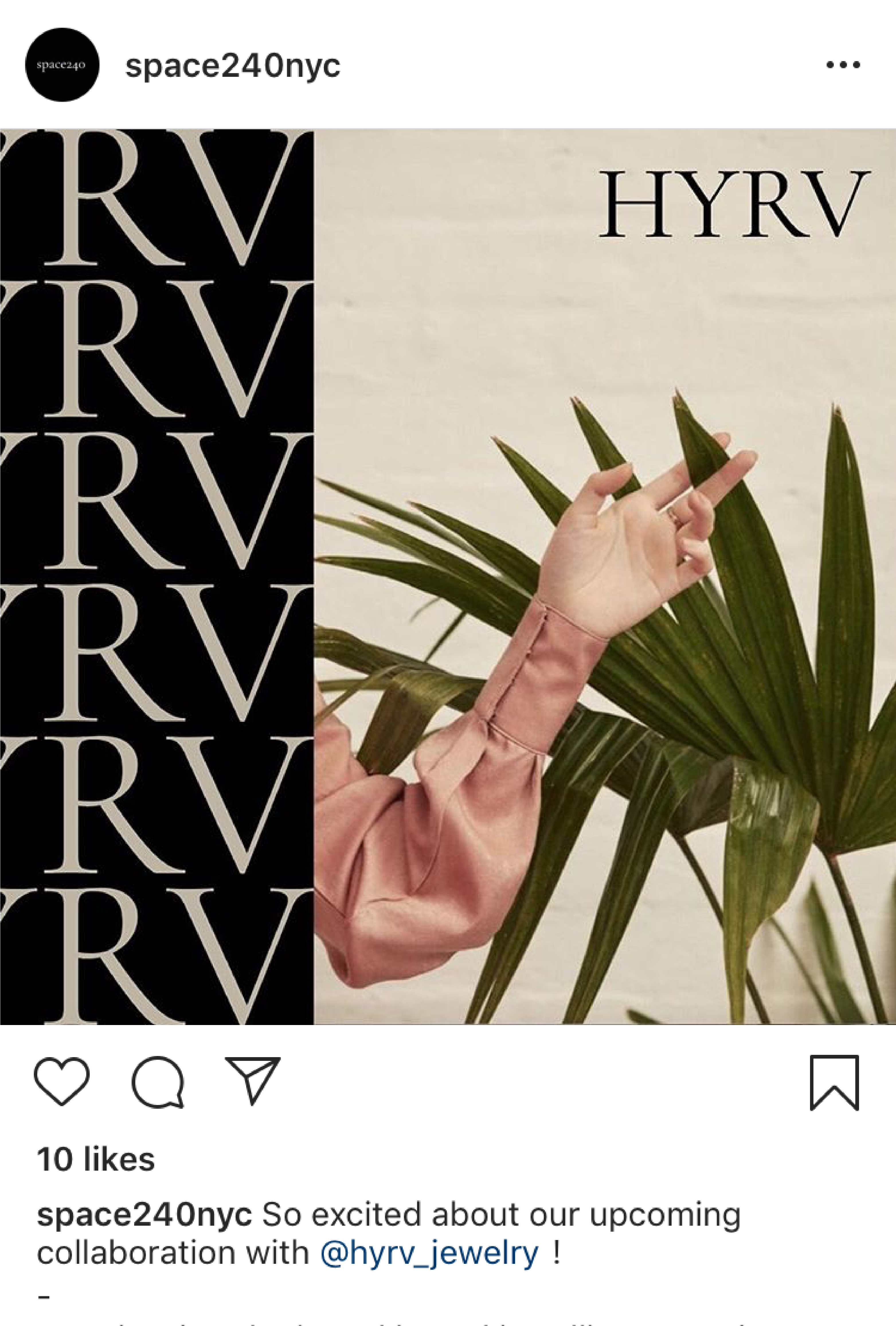Open space240 round profile picture
896x1326 pixels.
(62, 65)
